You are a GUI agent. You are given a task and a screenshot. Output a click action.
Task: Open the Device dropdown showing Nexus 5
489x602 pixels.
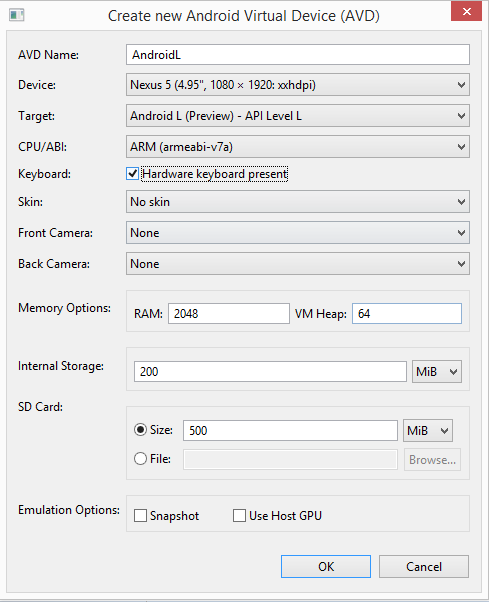[x=297, y=85]
